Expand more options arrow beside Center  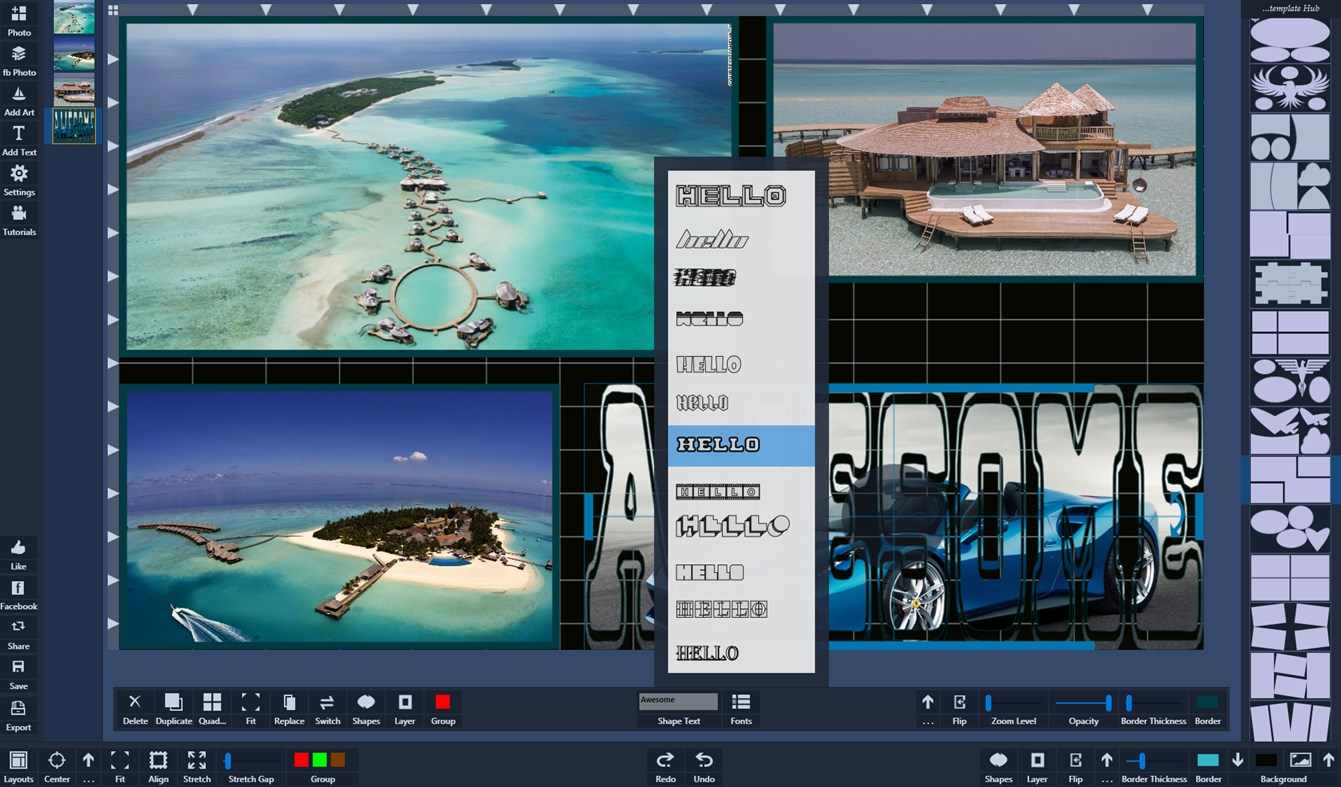88,760
